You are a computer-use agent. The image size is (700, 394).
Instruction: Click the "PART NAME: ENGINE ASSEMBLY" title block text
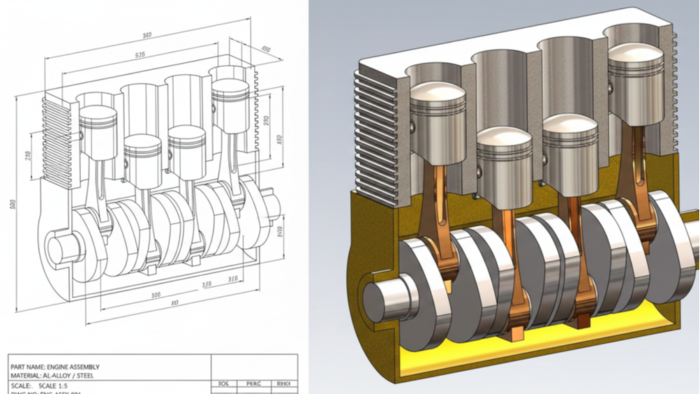tap(55, 367)
